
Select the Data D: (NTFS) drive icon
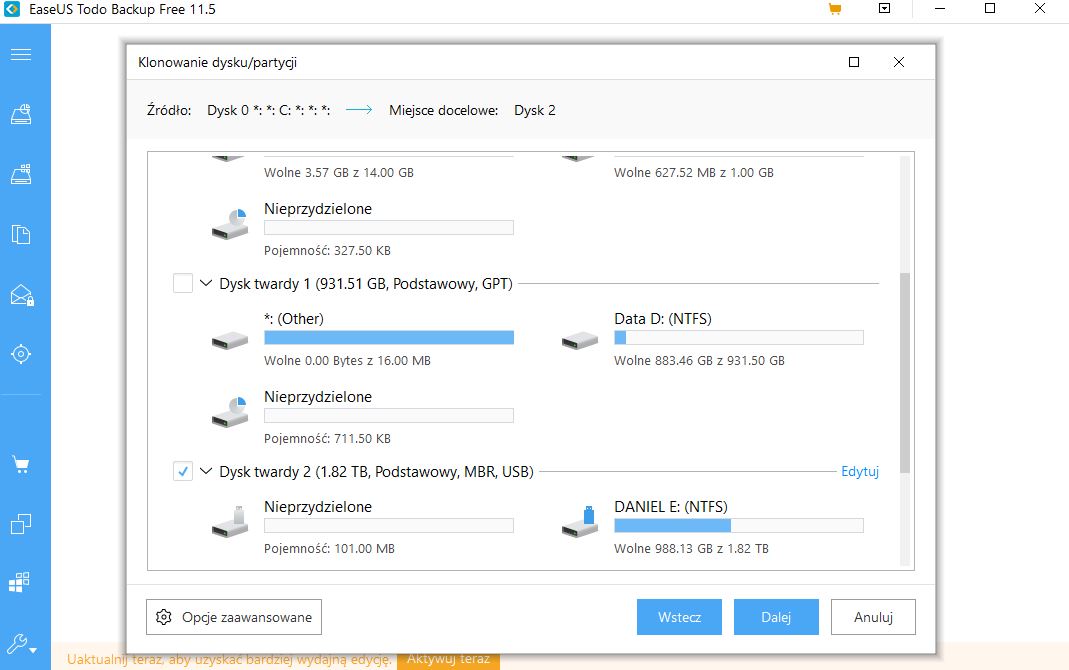pos(580,339)
